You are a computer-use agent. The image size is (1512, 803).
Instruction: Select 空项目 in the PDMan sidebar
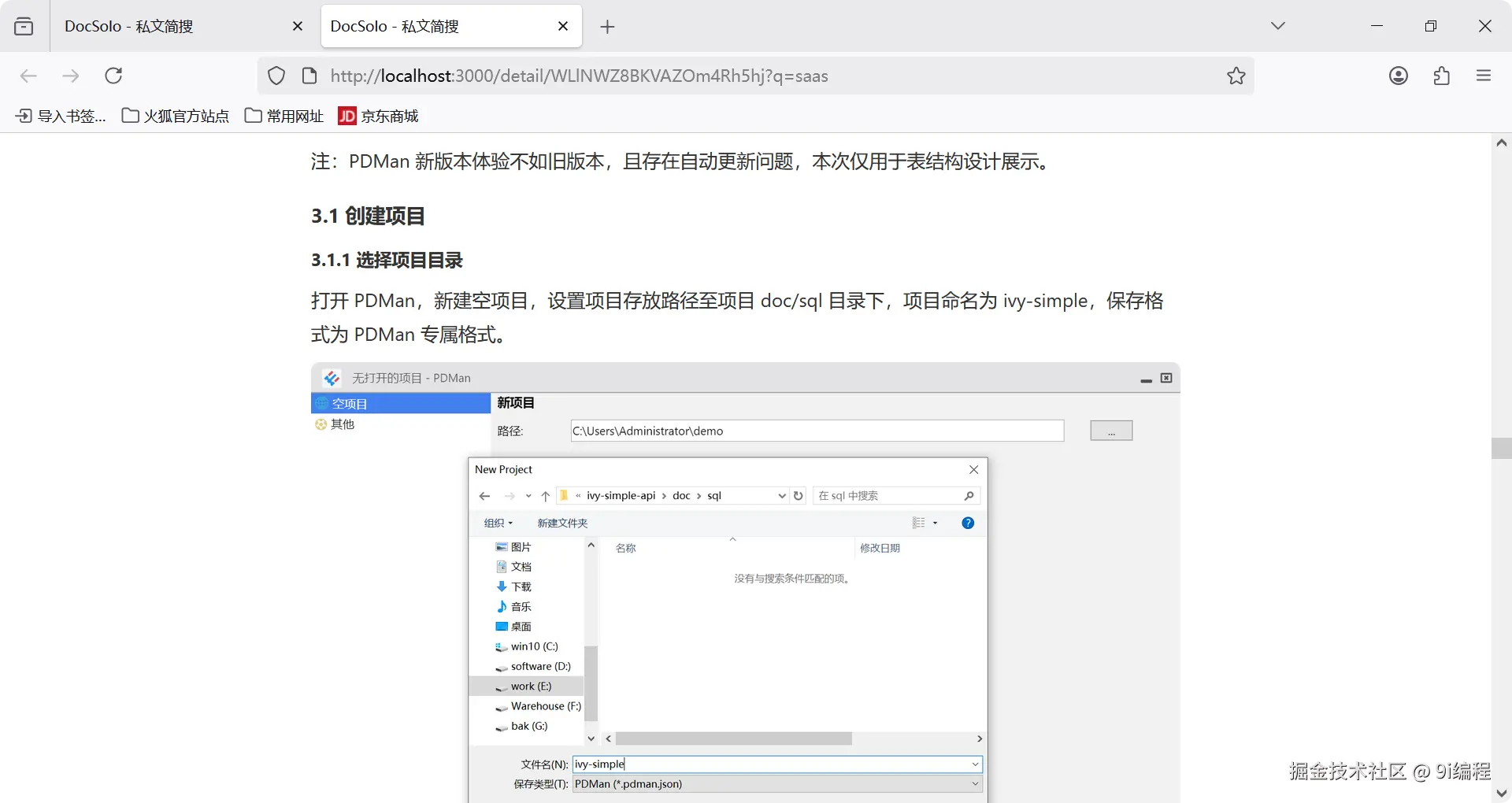401,403
